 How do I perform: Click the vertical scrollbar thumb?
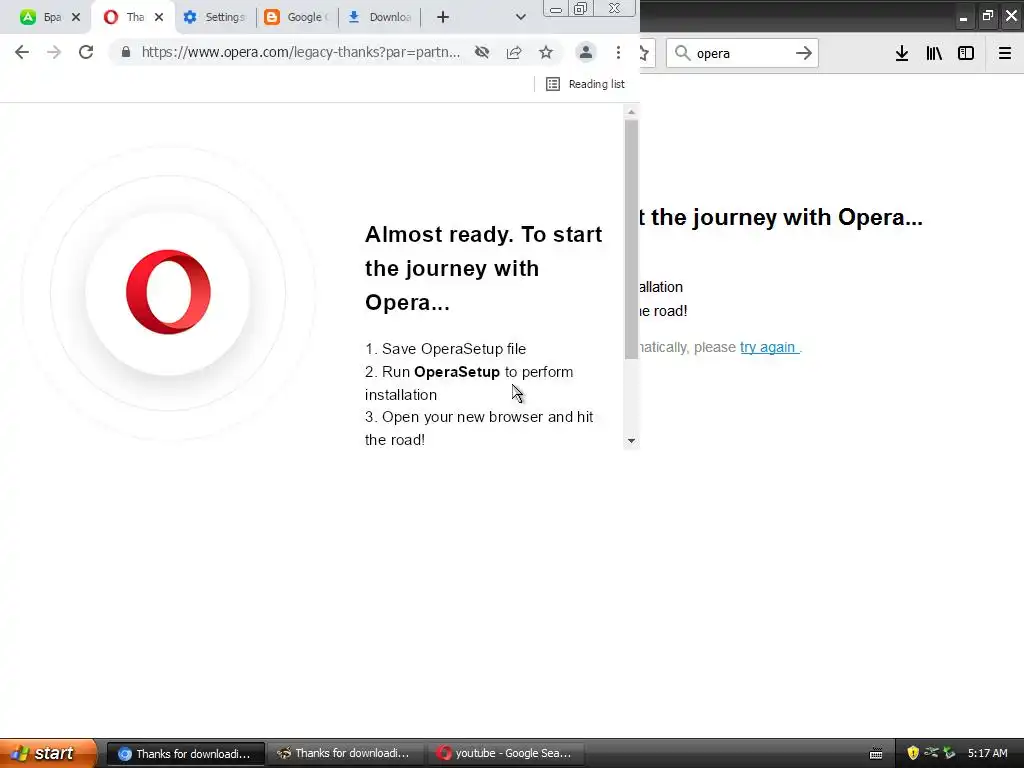coord(631,239)
